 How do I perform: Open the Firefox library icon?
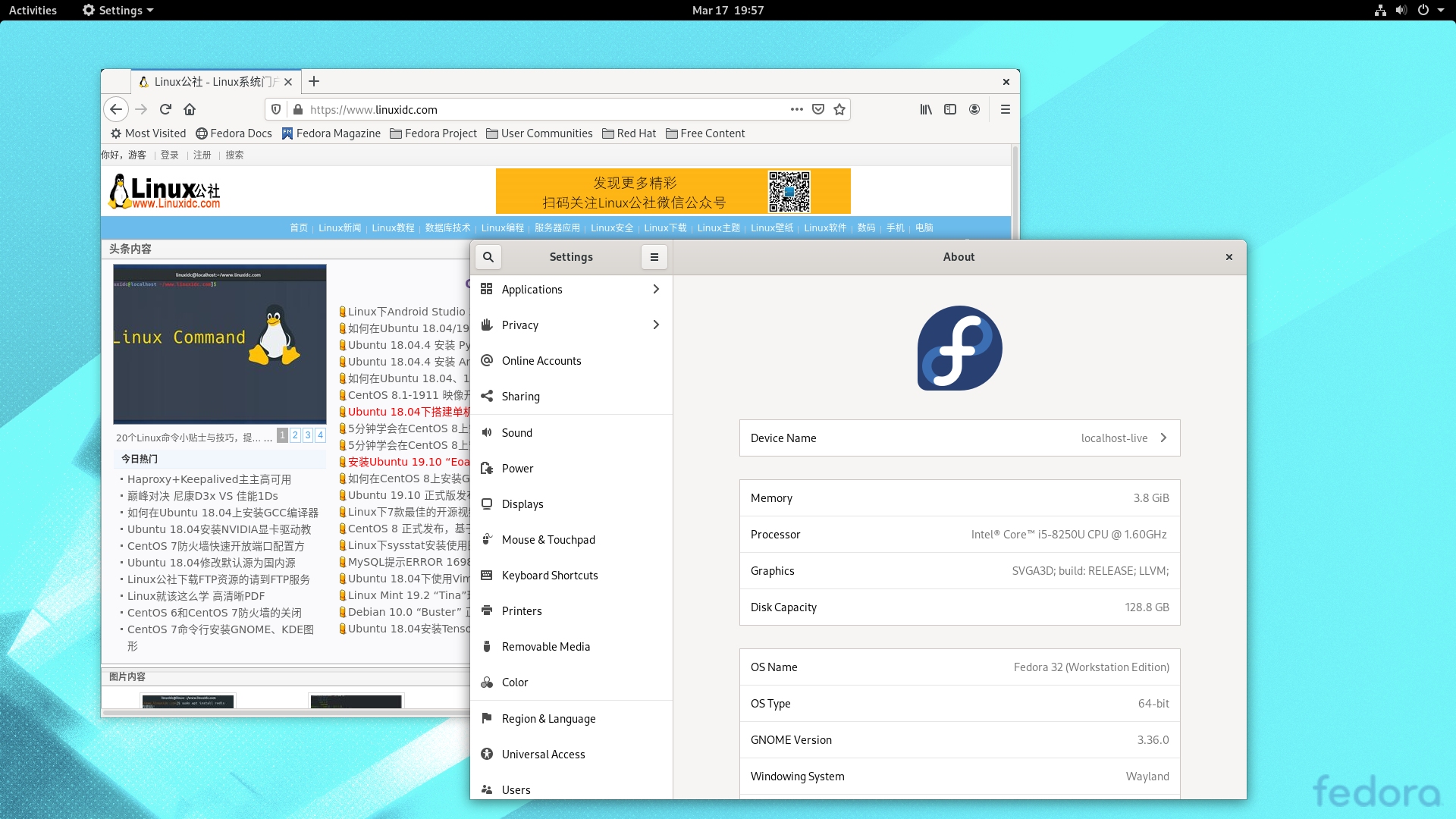(x=925, y=109)
